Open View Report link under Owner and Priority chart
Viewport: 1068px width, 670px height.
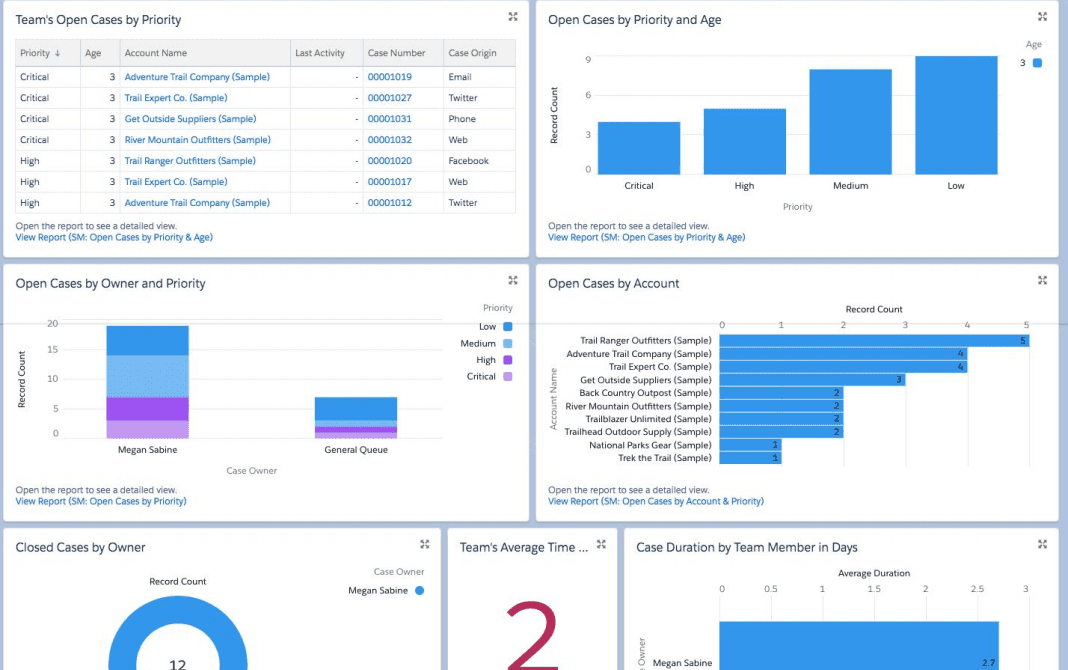[101, 501]
